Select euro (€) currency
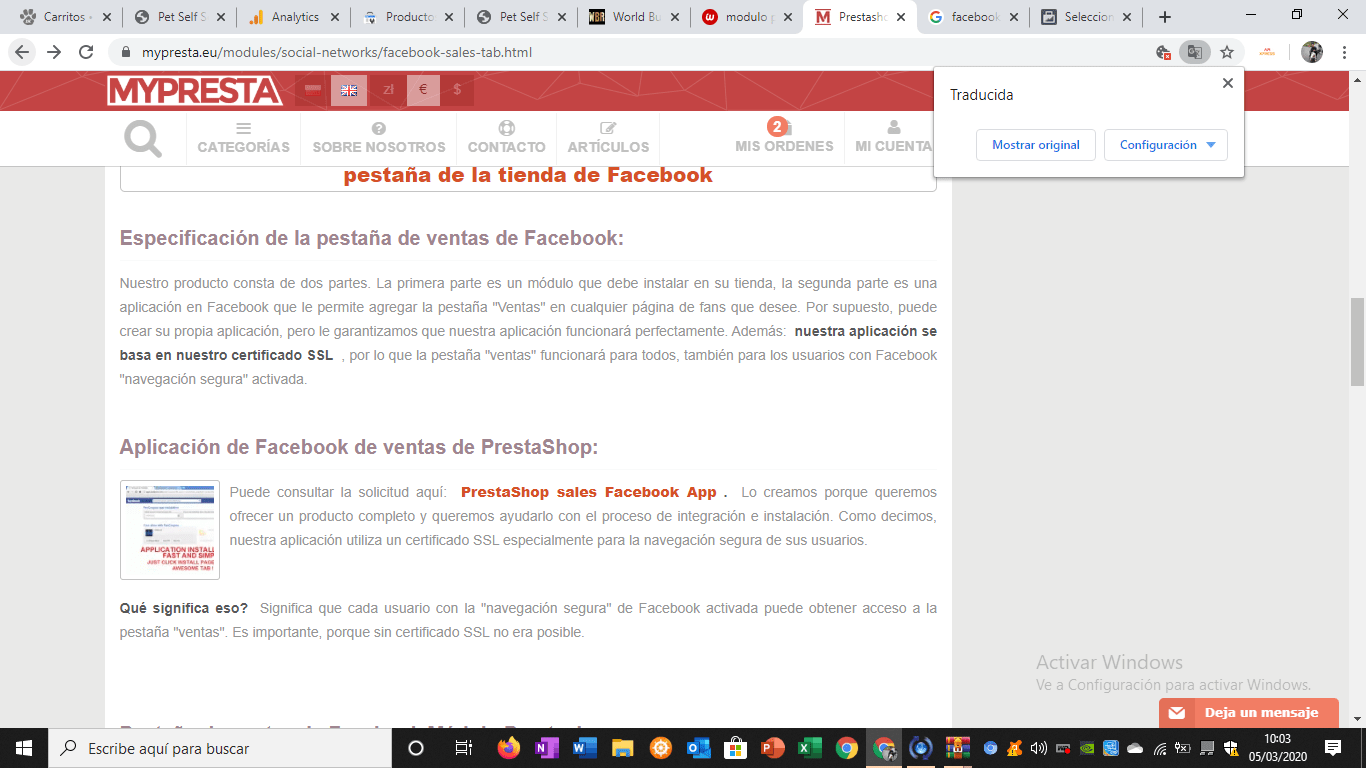This screenshot has height=768, width=1366. pos(423,90)
